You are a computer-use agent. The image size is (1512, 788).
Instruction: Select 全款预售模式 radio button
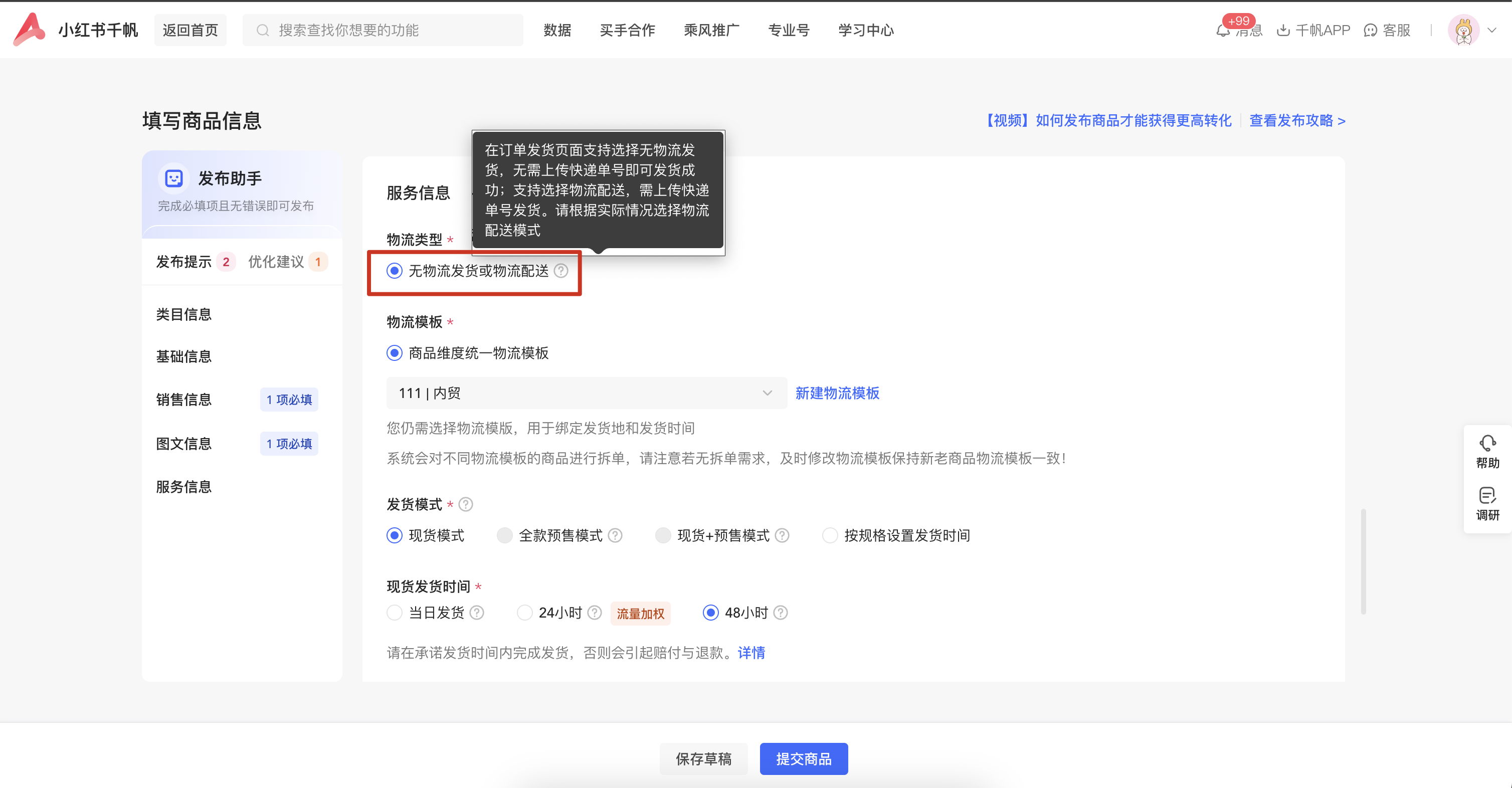(505, 535)
